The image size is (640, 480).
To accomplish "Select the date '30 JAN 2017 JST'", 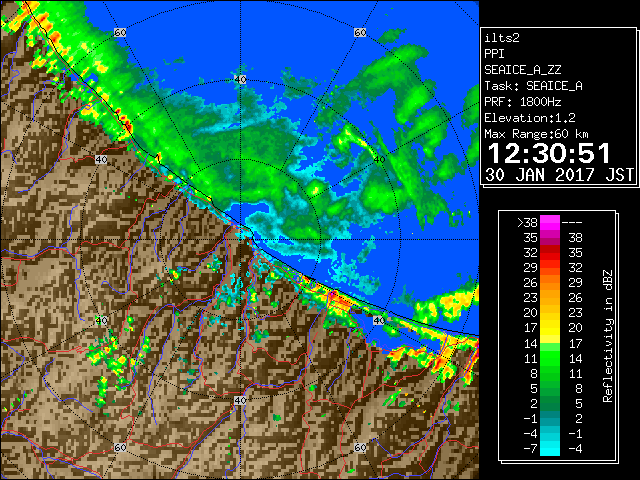I will point(559,175).
